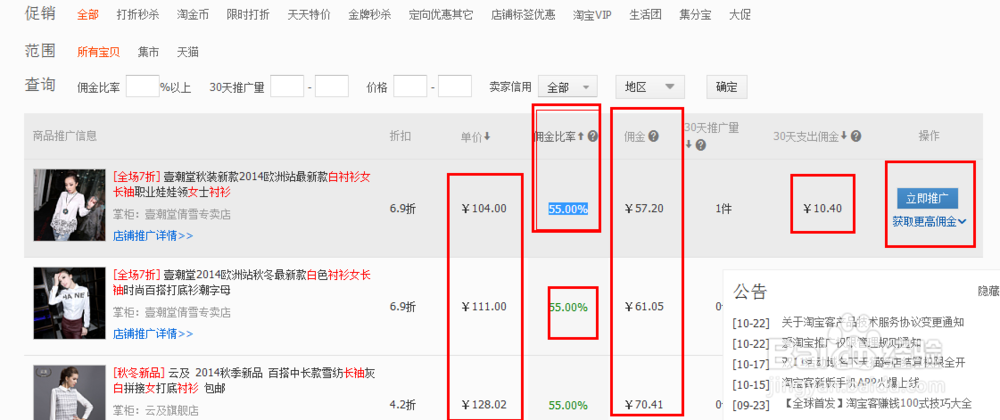Select the 淘宝VIP promotion filter
Viewport: 1000px width, 420px height.
tap(592, 15)
